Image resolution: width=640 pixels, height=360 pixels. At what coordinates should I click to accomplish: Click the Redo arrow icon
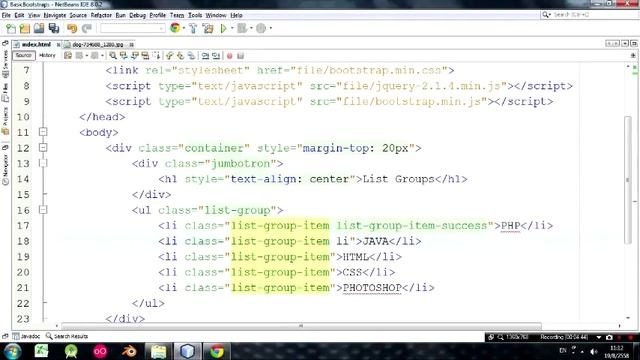tap(87, 28)
